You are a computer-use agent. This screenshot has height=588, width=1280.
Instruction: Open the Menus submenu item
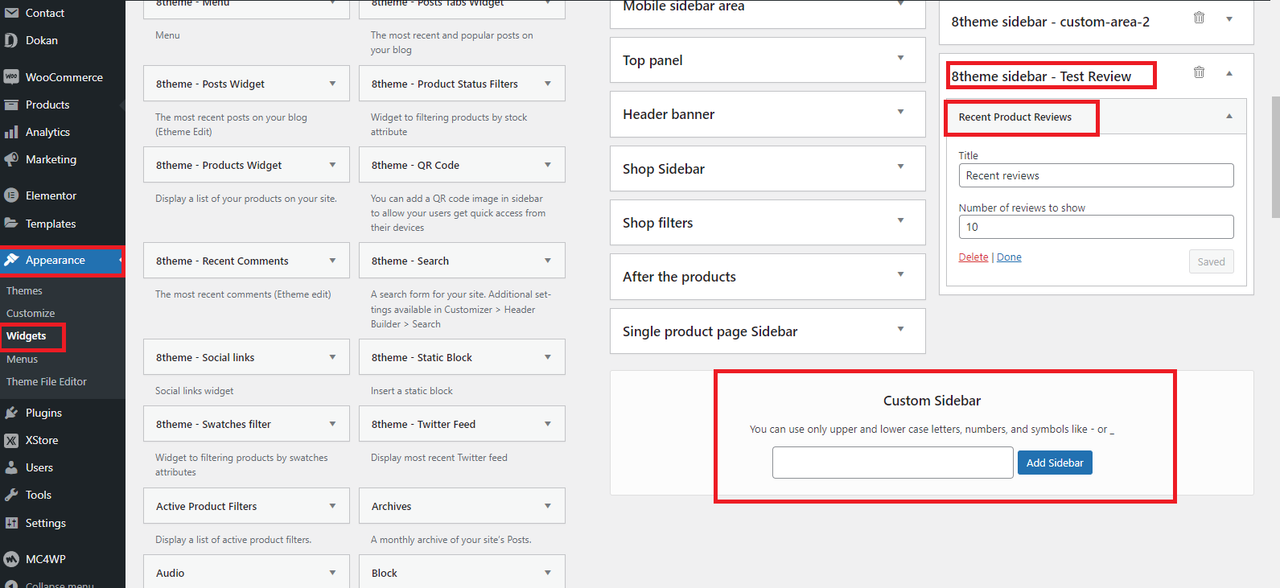(x=22, y=359)
